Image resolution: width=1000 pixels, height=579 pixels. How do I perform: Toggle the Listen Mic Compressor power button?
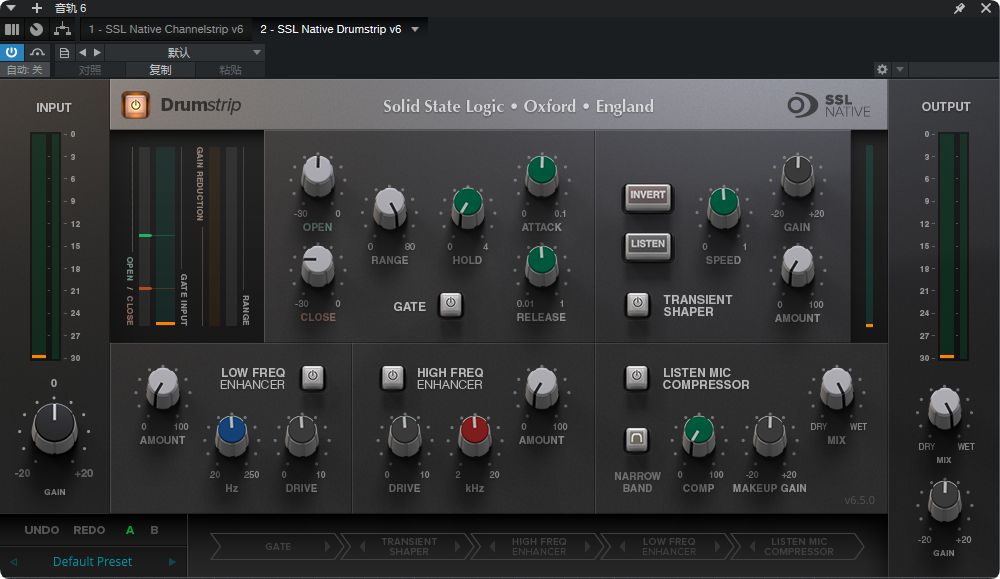[x=636, y=377]
